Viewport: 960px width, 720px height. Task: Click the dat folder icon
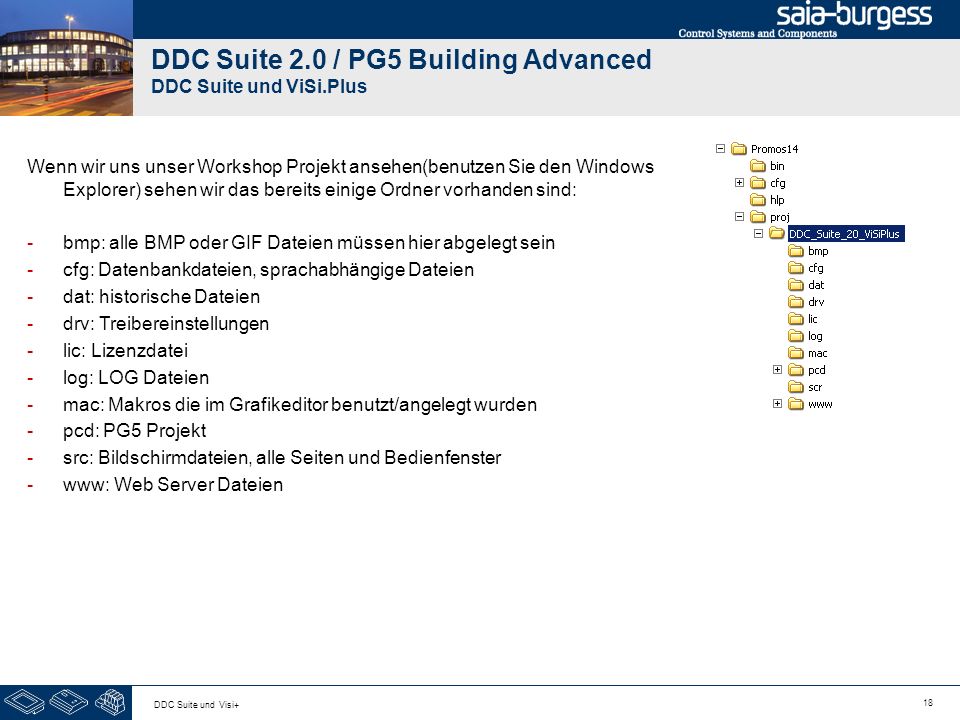click(796, 285)
